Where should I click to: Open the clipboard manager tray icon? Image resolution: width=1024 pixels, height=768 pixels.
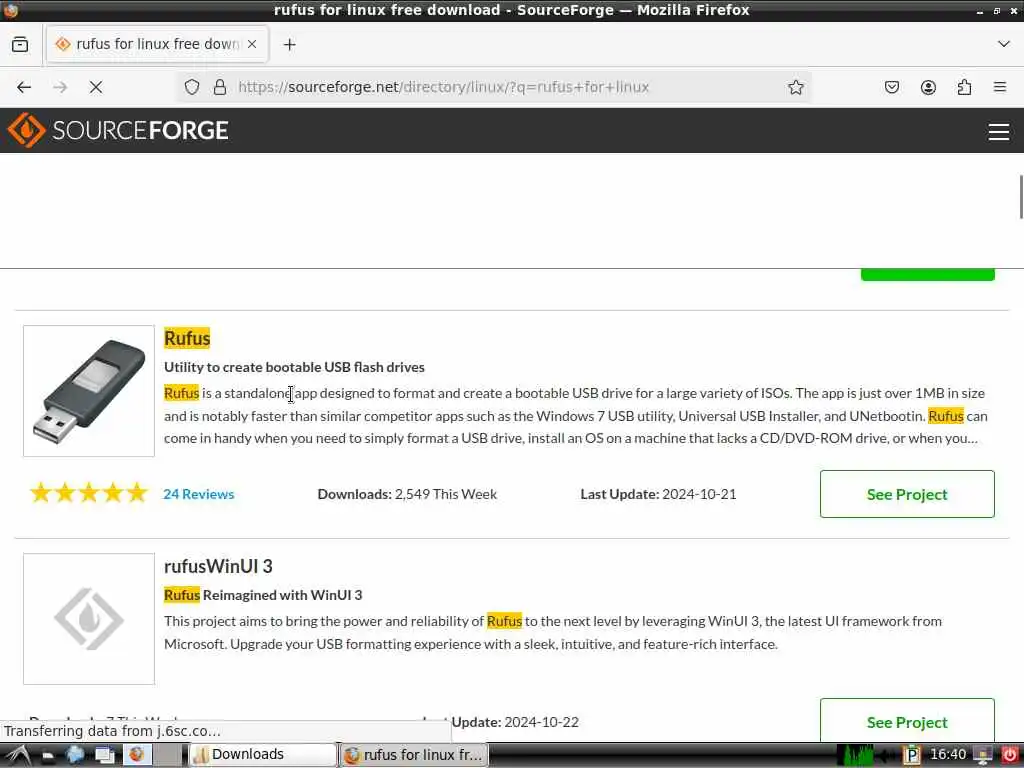coord(912,756)
